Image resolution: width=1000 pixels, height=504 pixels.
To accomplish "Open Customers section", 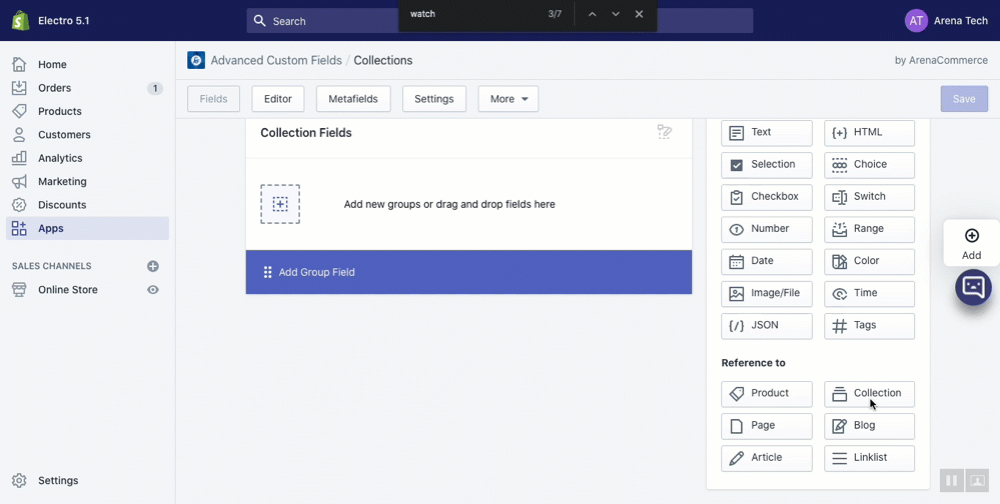I will (x=87, y=135).
